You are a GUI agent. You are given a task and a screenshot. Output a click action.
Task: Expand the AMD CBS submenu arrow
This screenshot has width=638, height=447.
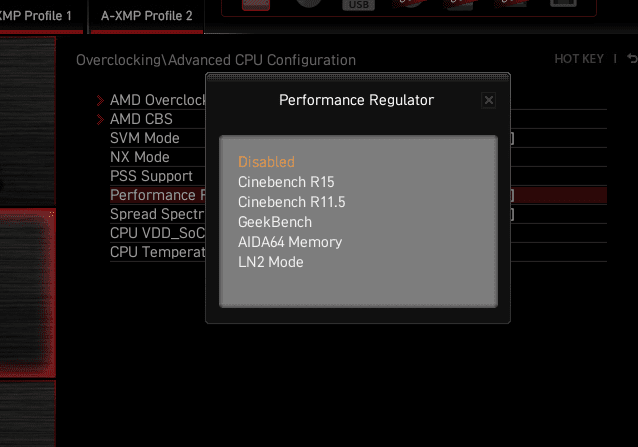(x=100, y=119)
